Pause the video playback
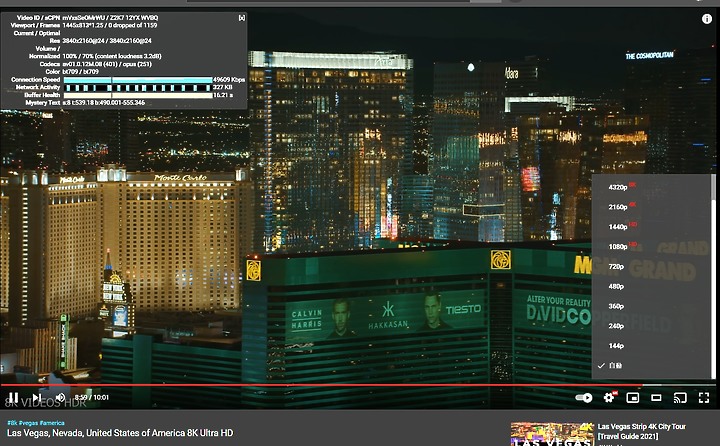 (14, 398)
